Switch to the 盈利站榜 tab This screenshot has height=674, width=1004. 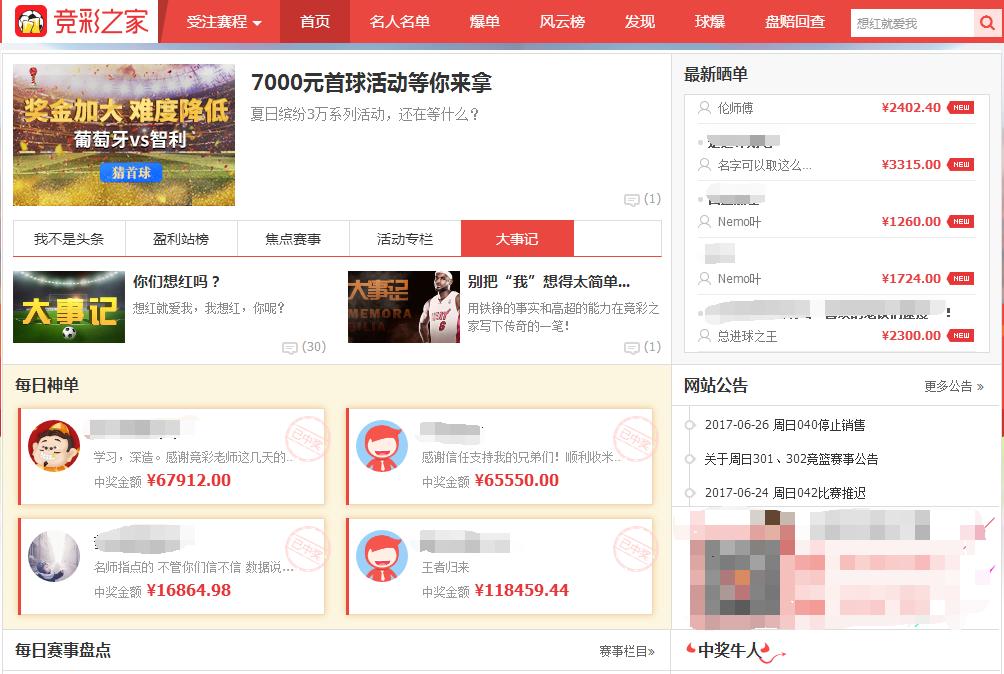point(181,238)
